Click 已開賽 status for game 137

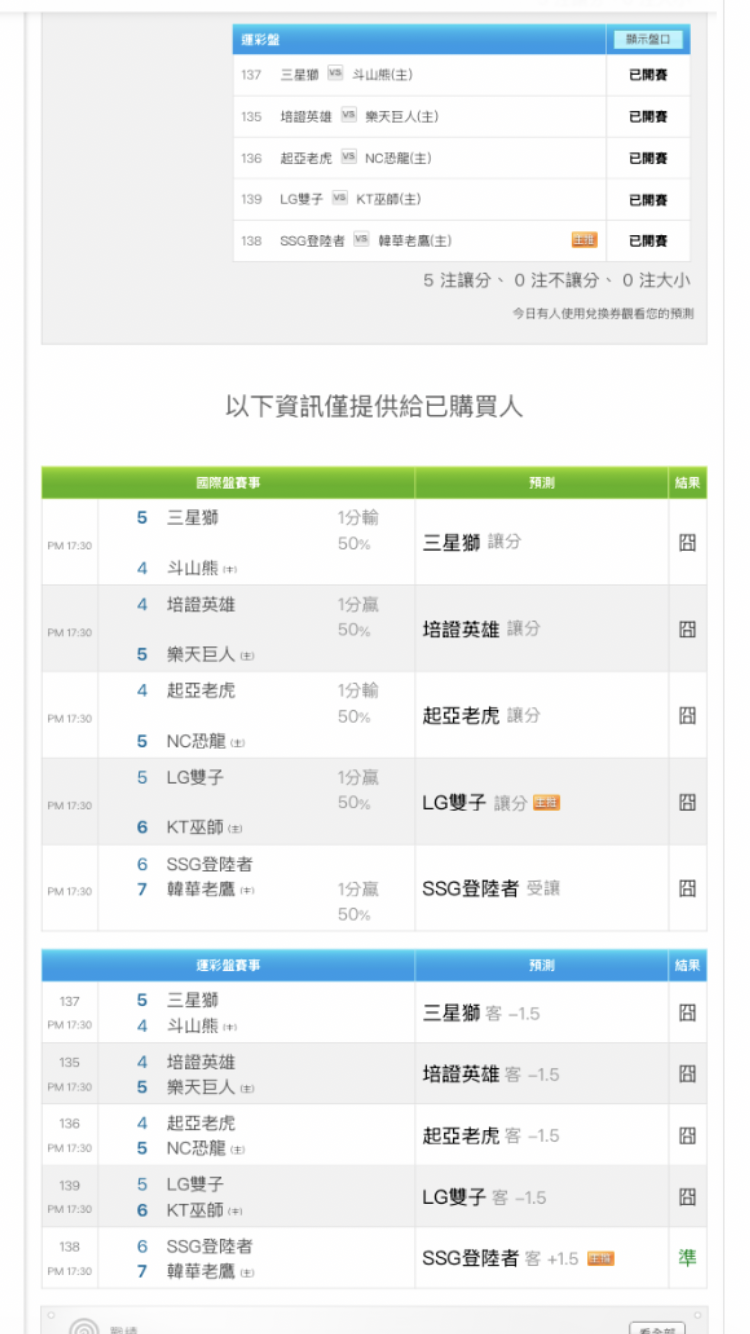[x=647, y=75]
